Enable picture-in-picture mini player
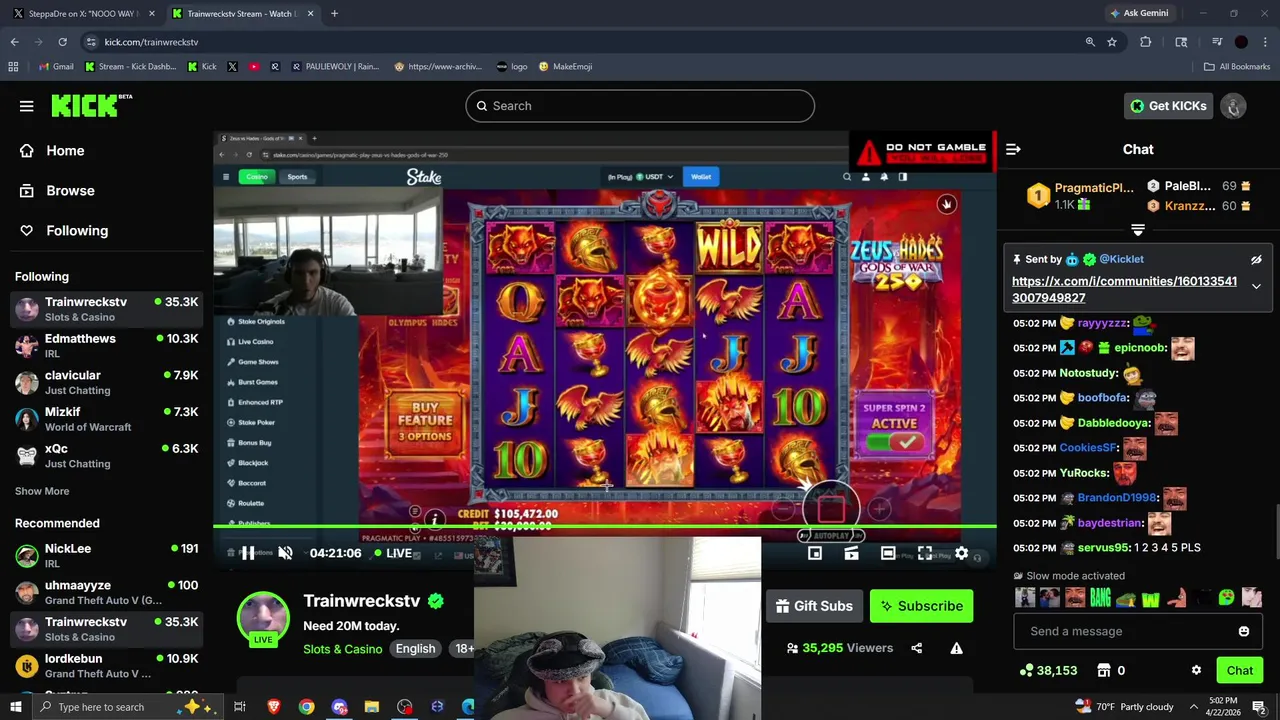The height and width of the screenshot is (720, 1280). (x=815, y=553)
